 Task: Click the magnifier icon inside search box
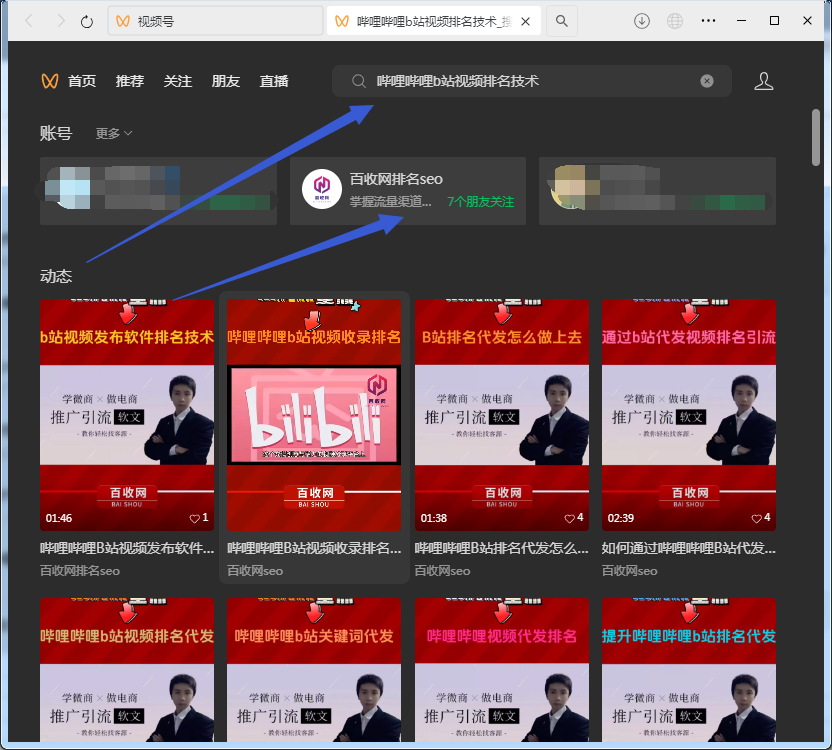pyautogui.click(x=359, y=81)
